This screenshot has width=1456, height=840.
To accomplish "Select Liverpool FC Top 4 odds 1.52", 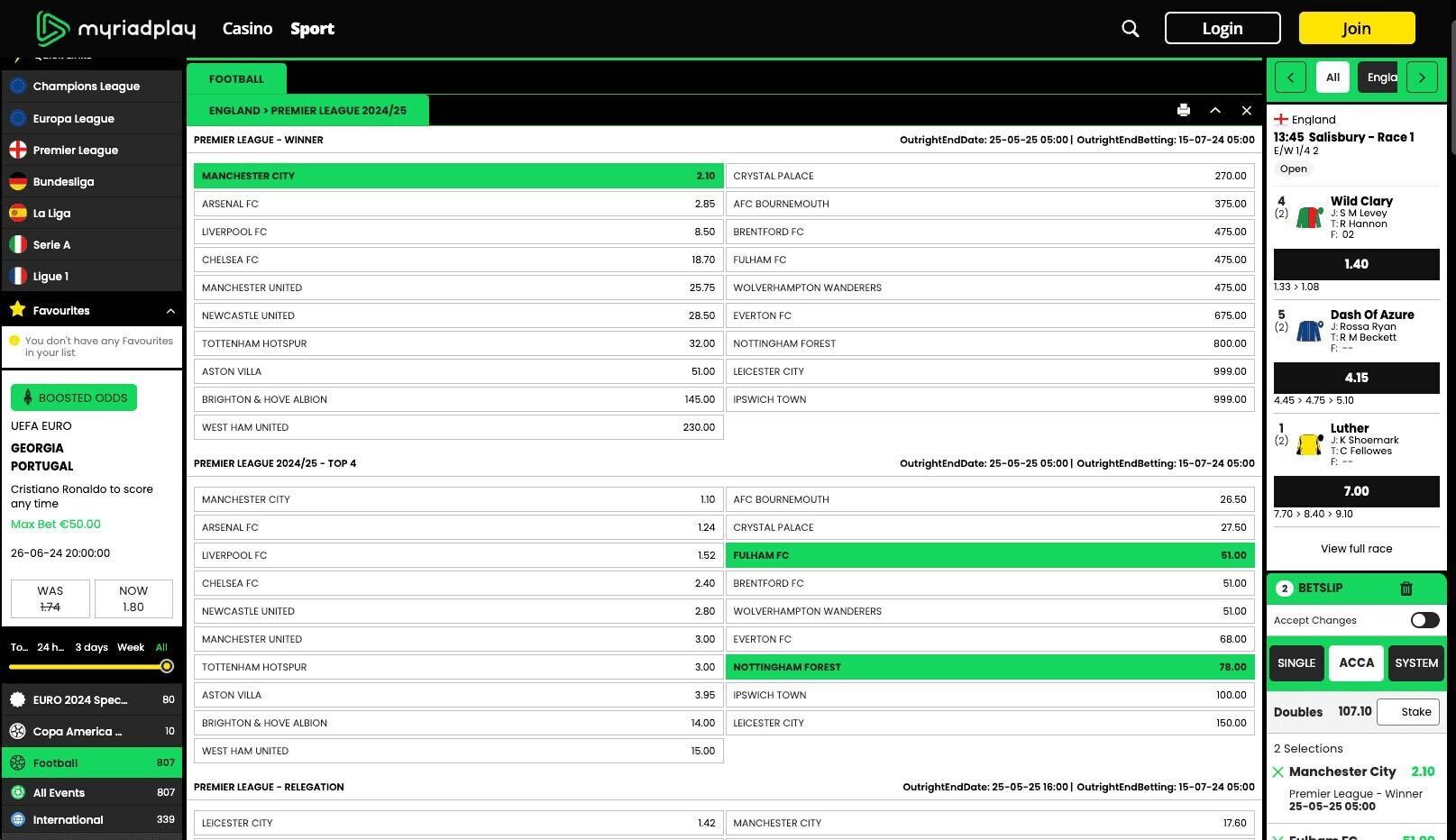I will [459, 555].
